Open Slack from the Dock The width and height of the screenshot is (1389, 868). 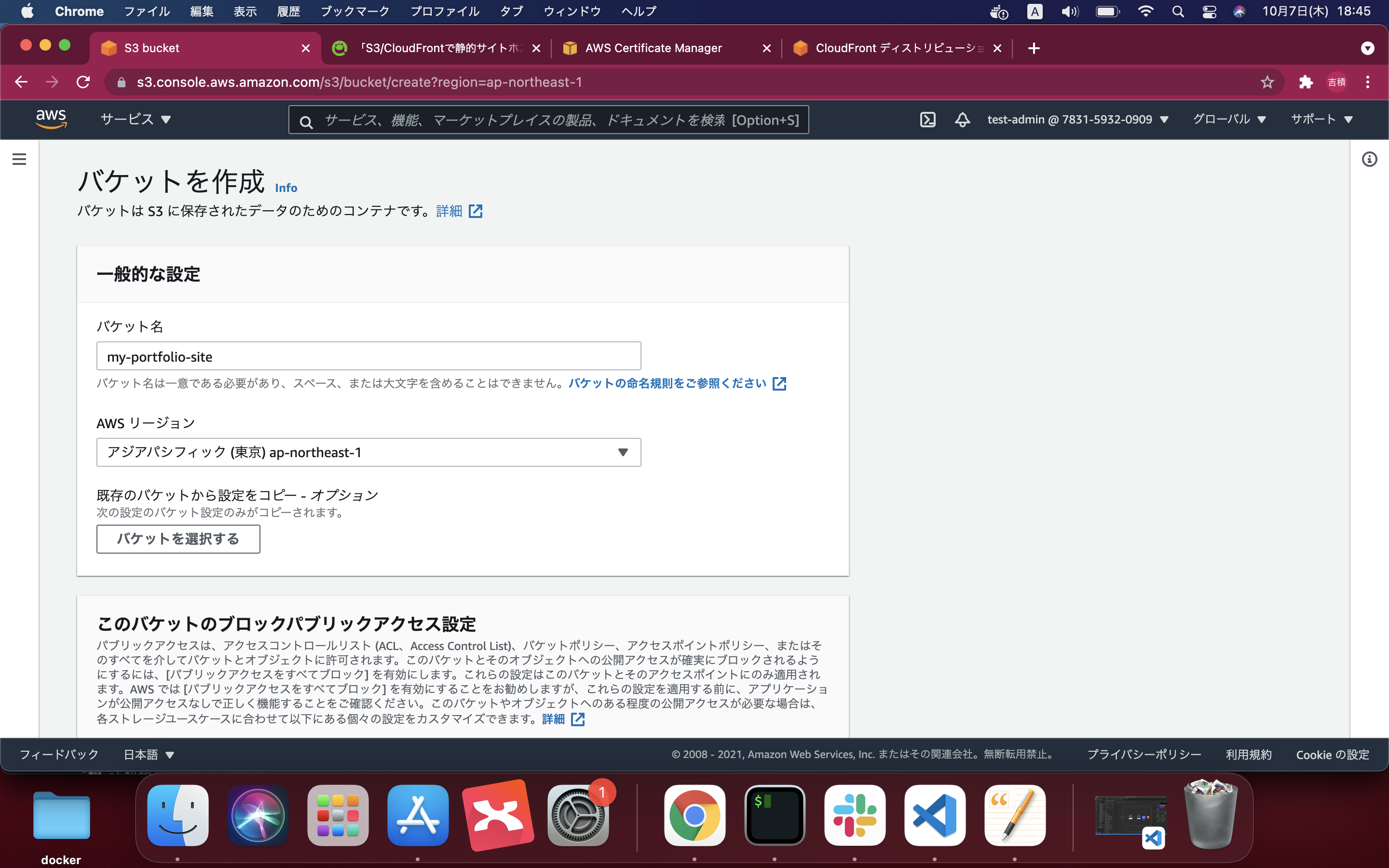click(855, 815)
